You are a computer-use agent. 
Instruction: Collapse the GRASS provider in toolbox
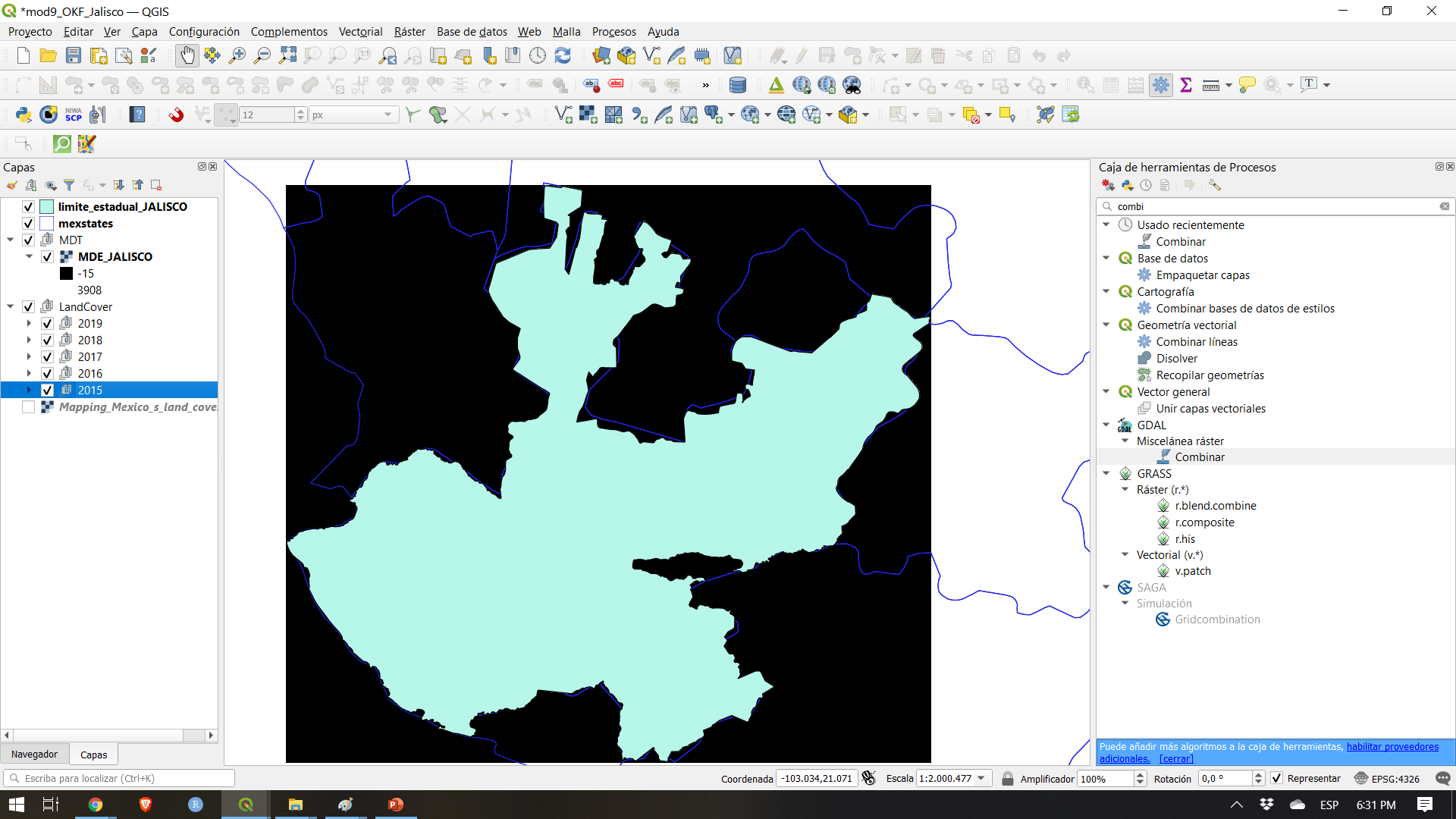coord(1106,473)
